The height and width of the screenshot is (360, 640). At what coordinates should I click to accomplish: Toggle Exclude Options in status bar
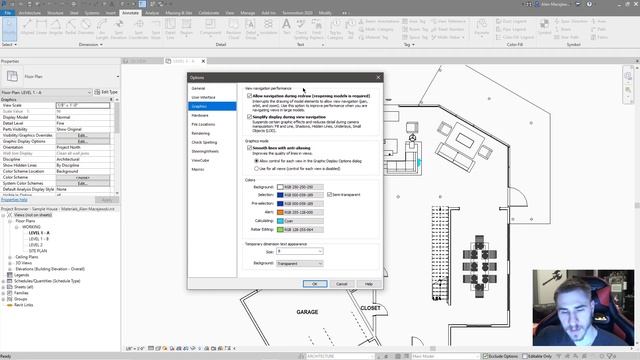coord(485,356)
